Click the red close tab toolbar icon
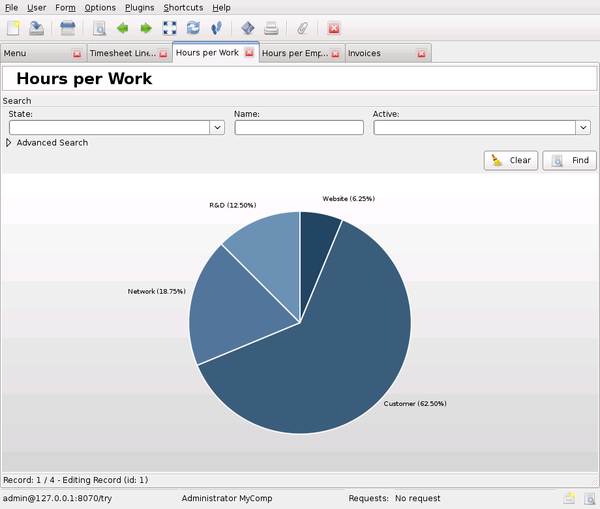The image size is (600, 509). [334, 28]
